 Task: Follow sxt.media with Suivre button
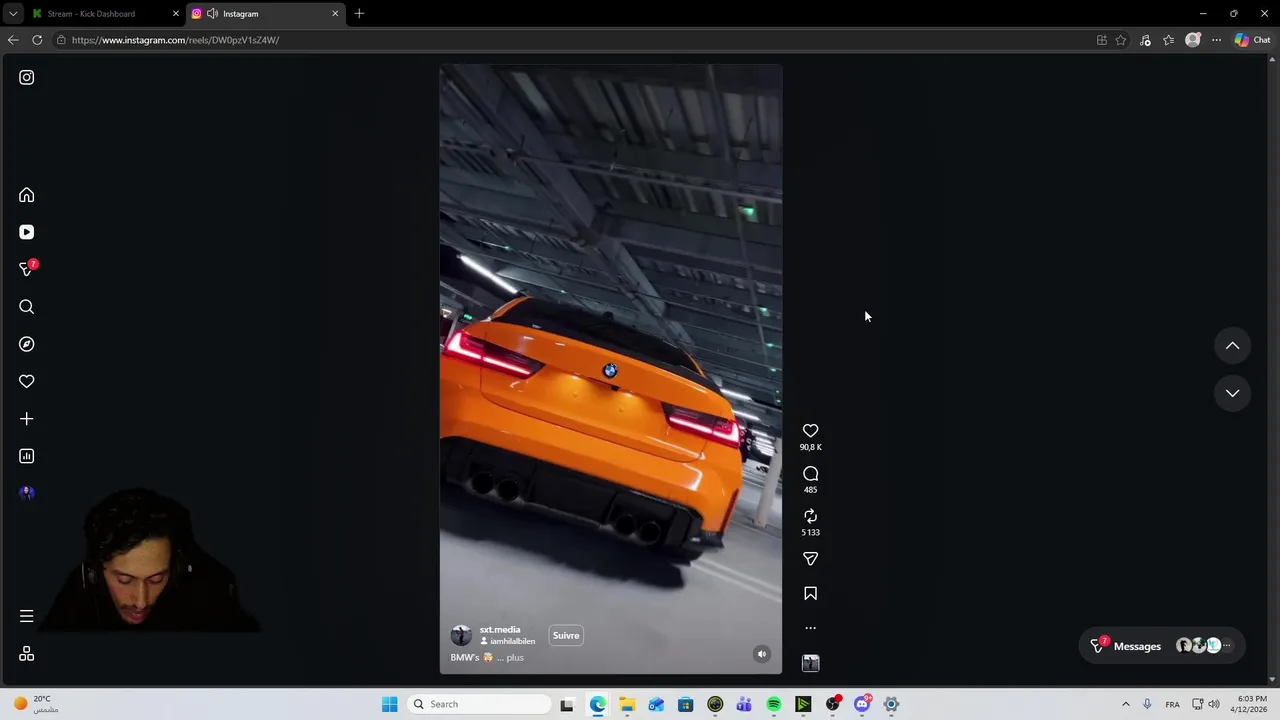[566, 636]
